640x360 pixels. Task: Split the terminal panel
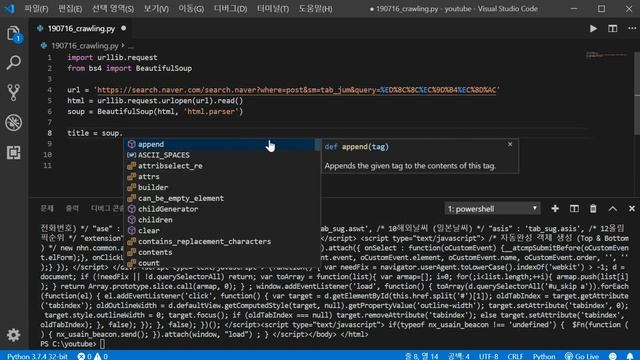pyautogui.click(x=574, y=209)
